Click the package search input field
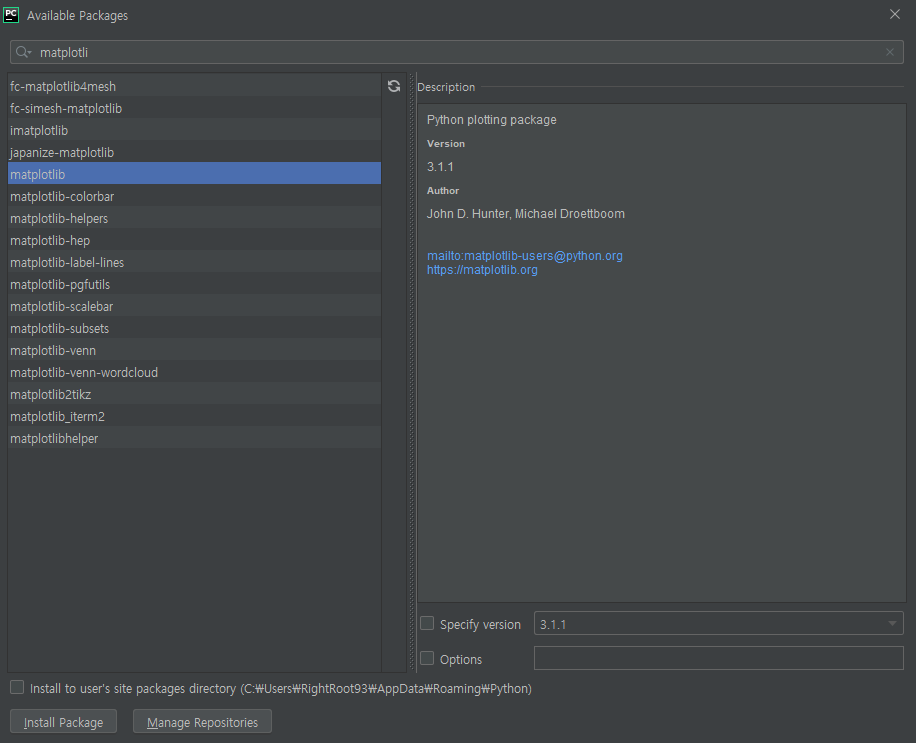The height and width of the screenshot is (743, 916). (457, 53)
